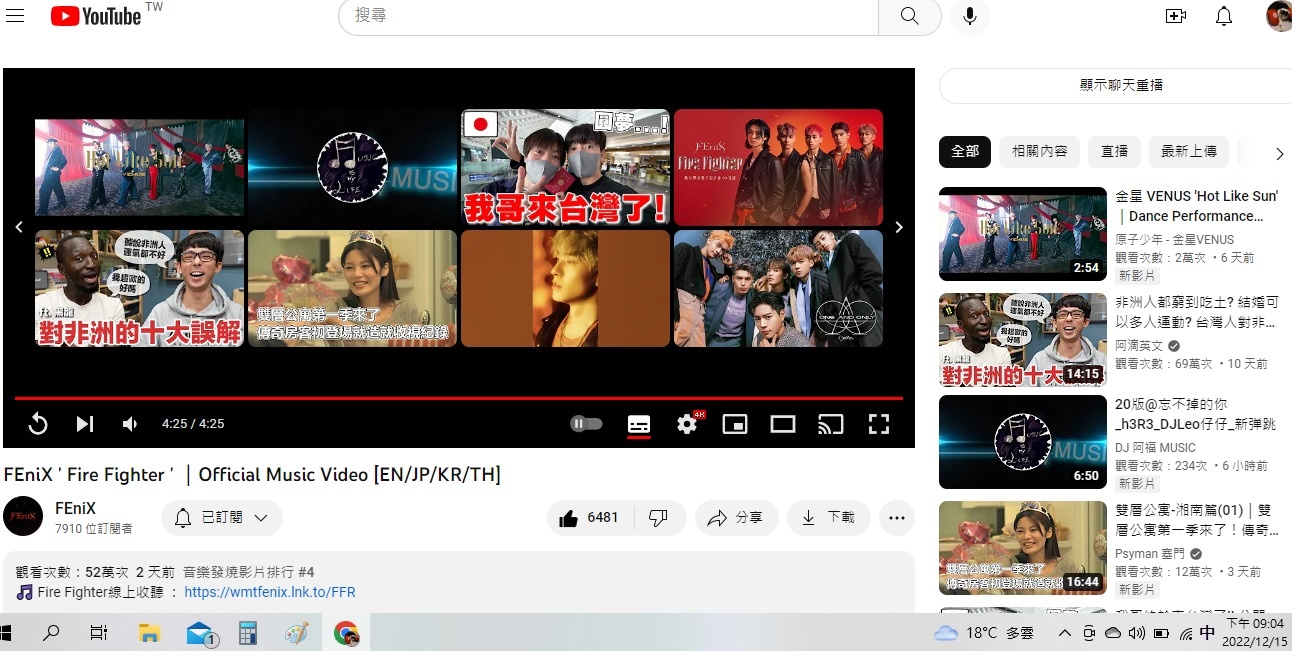Switch to miniplayer mode

click(735, 424)
